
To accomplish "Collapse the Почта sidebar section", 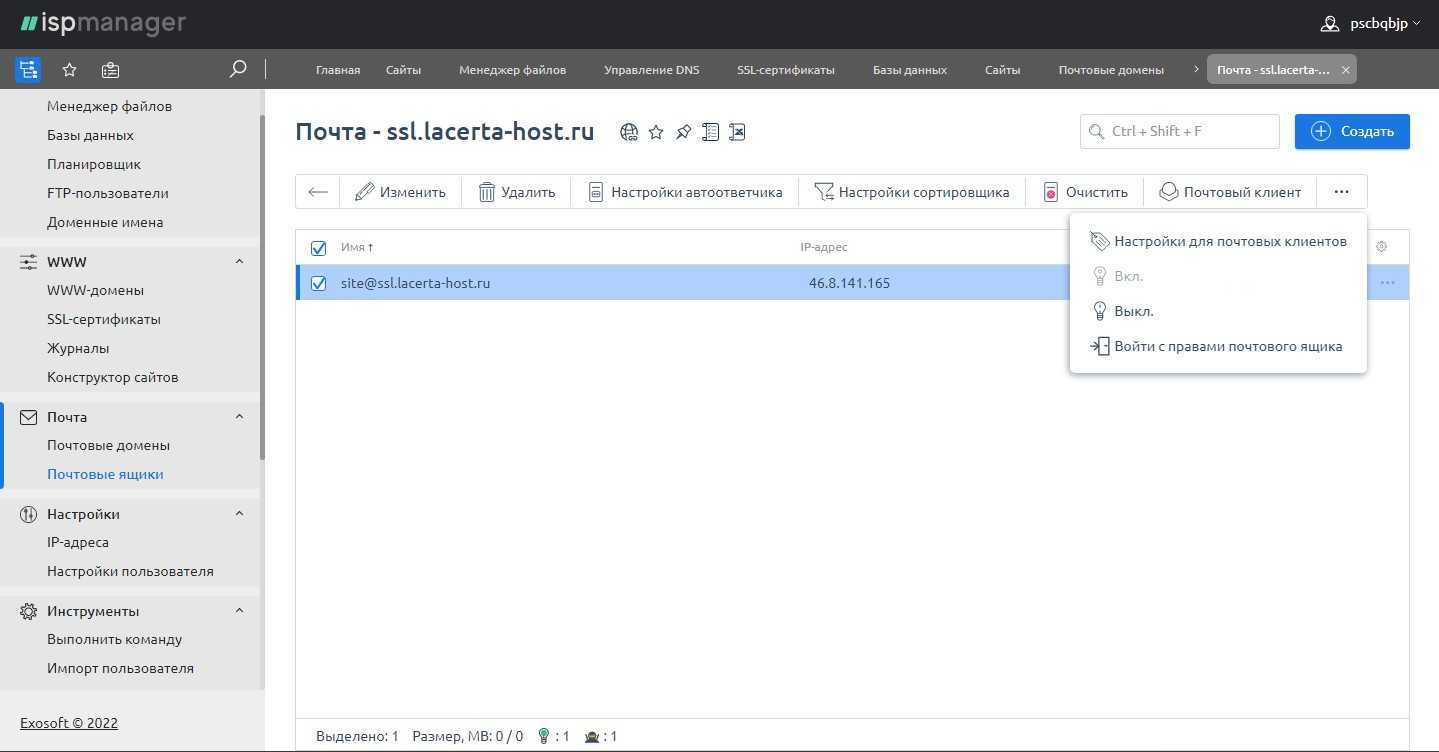I will click(x=239, y=417).
